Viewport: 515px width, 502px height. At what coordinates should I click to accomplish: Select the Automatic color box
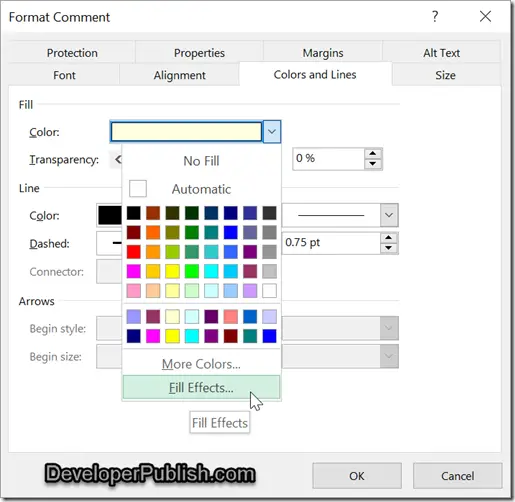(x=138, y=189)
